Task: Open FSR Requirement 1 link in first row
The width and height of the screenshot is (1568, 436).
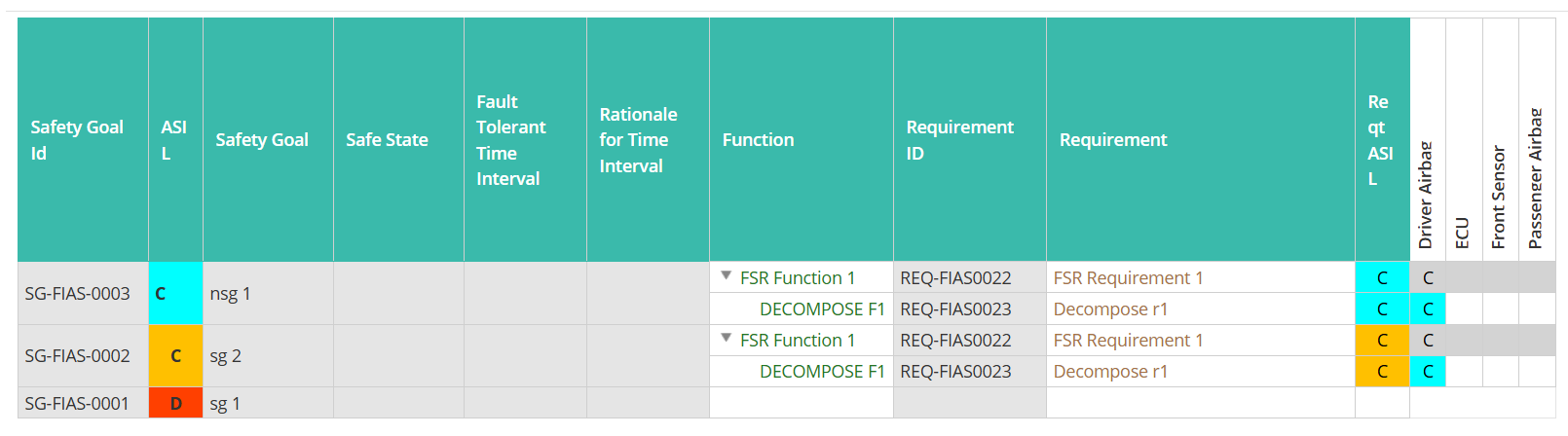Action: (x=1128, y=277)
